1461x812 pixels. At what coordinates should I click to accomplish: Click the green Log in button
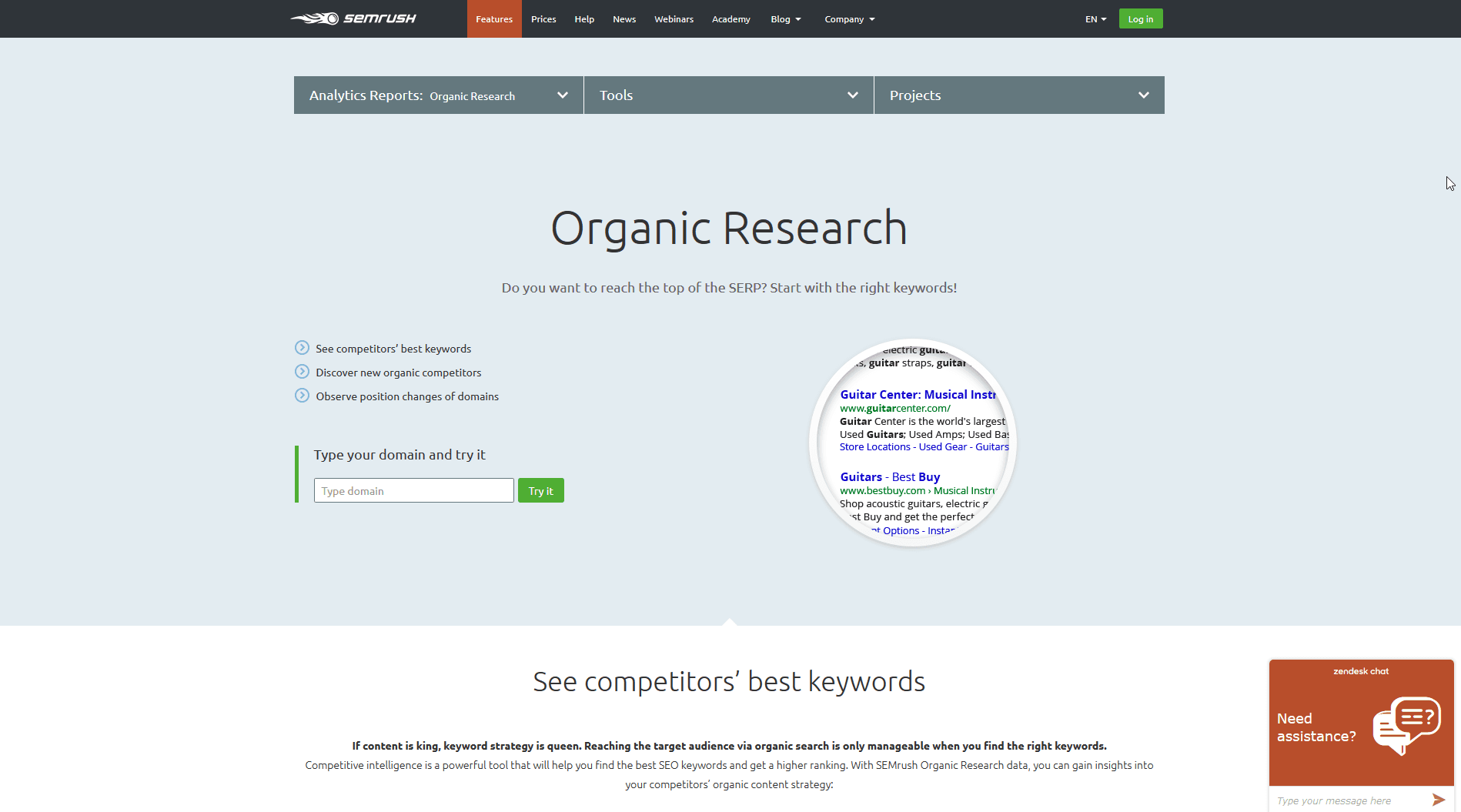click(1140, 18)
